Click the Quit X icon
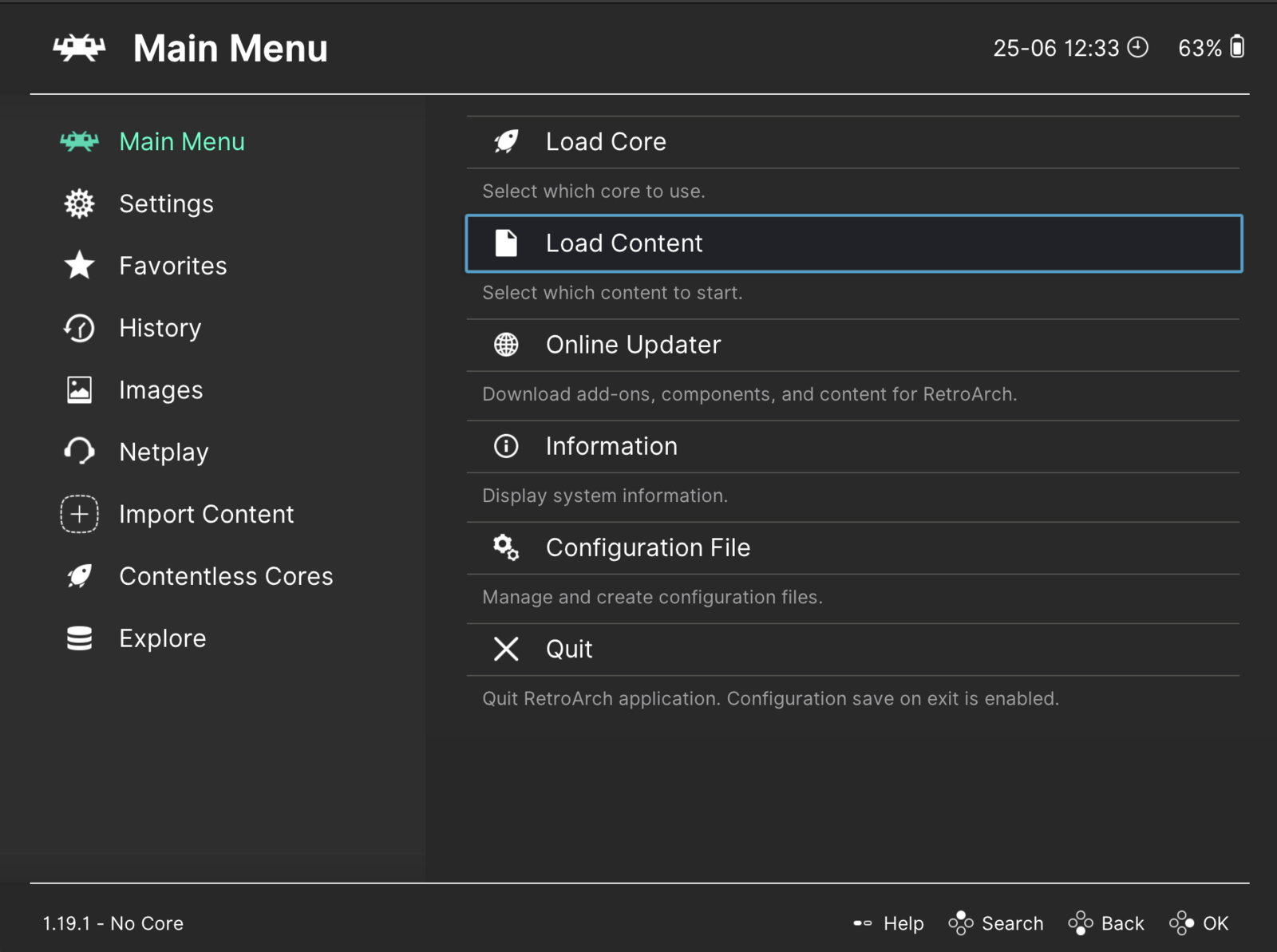This screenshot has width=1277, height=952. click(506, 649)
